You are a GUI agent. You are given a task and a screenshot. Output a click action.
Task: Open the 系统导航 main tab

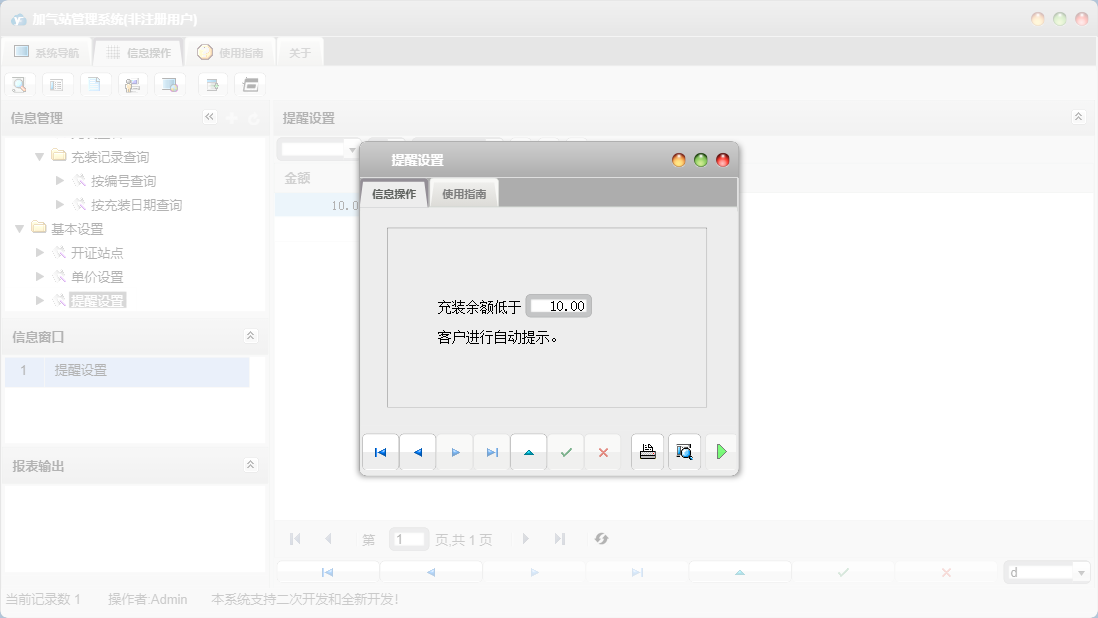(x=47, y=52)
